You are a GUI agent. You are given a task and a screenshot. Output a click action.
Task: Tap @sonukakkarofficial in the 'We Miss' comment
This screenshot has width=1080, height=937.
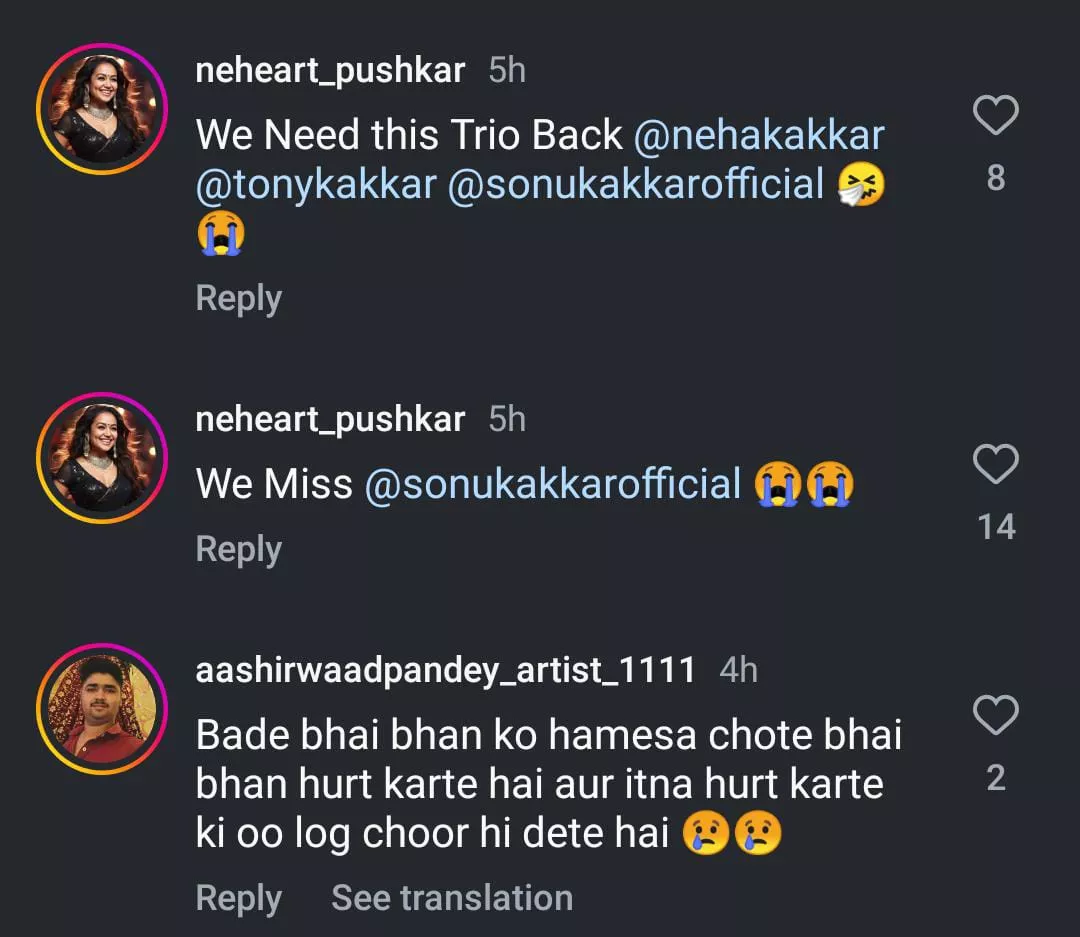(553, 484)
